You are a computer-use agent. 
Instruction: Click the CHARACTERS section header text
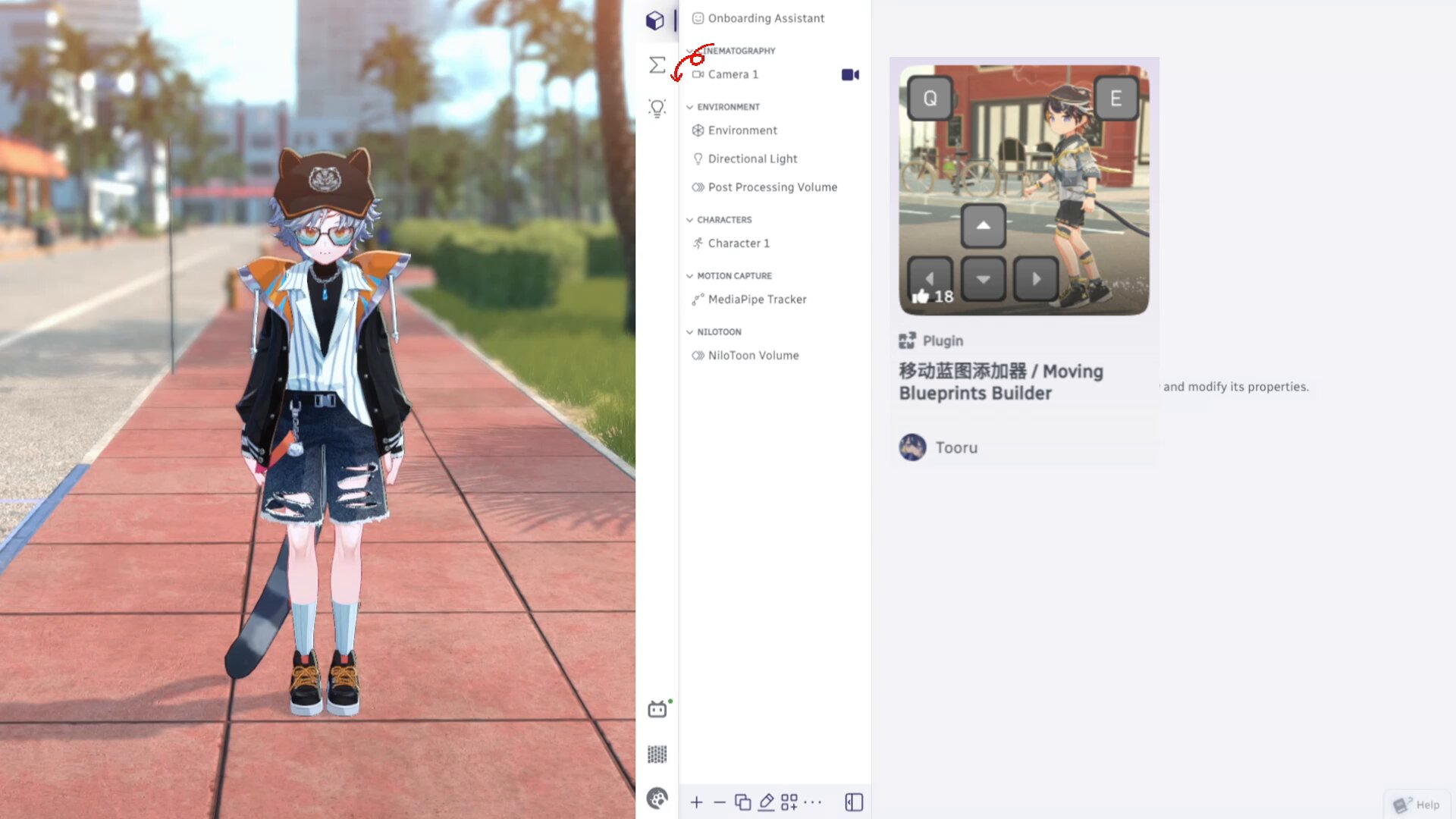coord(724,220)
